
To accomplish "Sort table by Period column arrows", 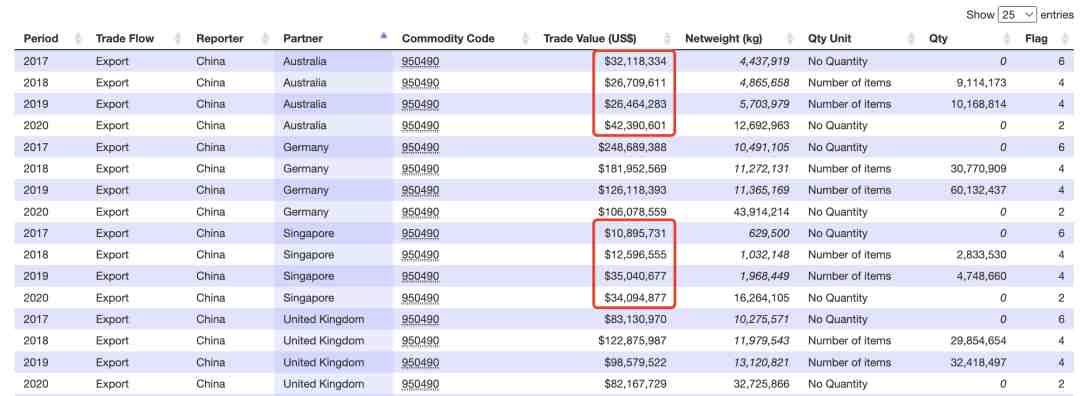I will [x=78, y=39].
